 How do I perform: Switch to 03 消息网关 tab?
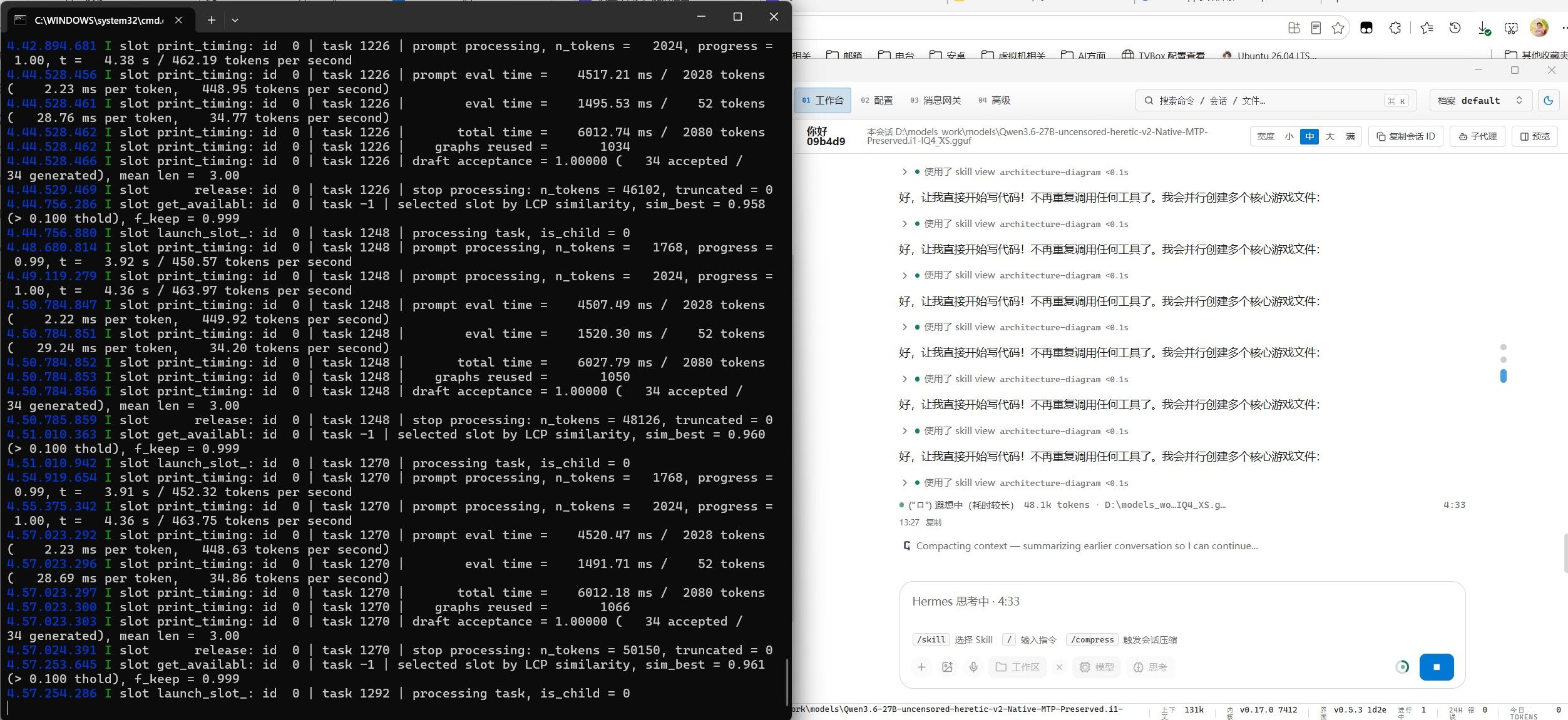936,101
